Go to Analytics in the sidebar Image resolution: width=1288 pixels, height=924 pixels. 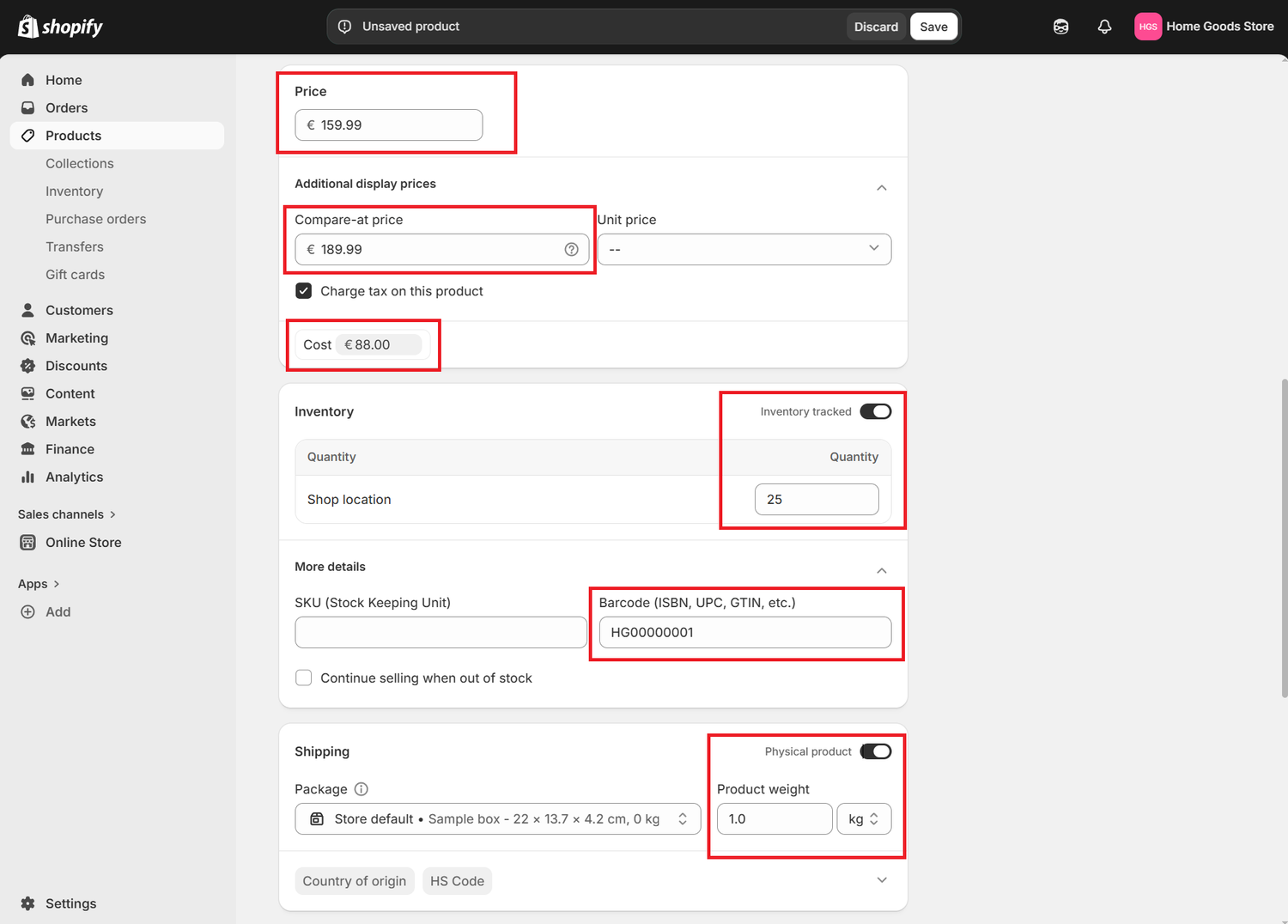pyautogui.click(x=74, y=477)
